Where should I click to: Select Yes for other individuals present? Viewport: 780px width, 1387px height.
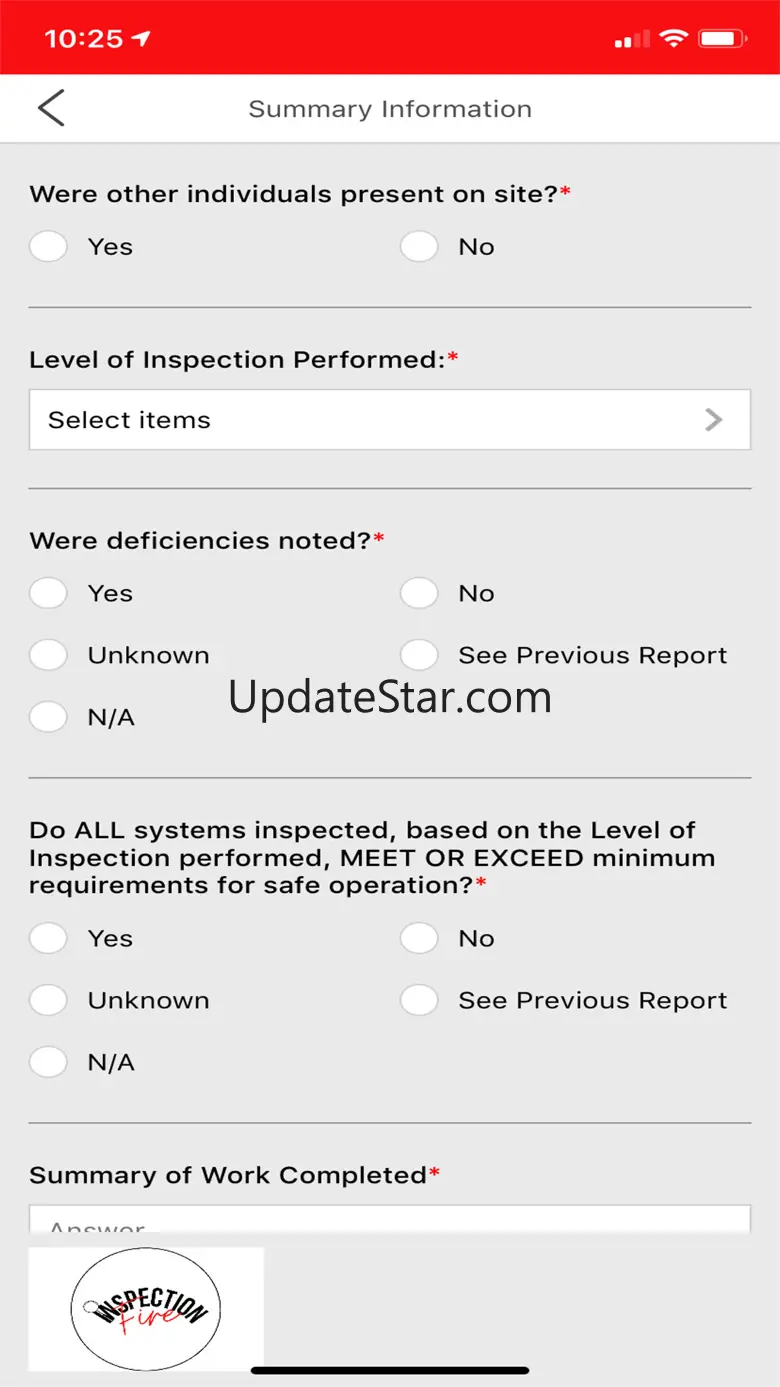(x=48, y=247)
